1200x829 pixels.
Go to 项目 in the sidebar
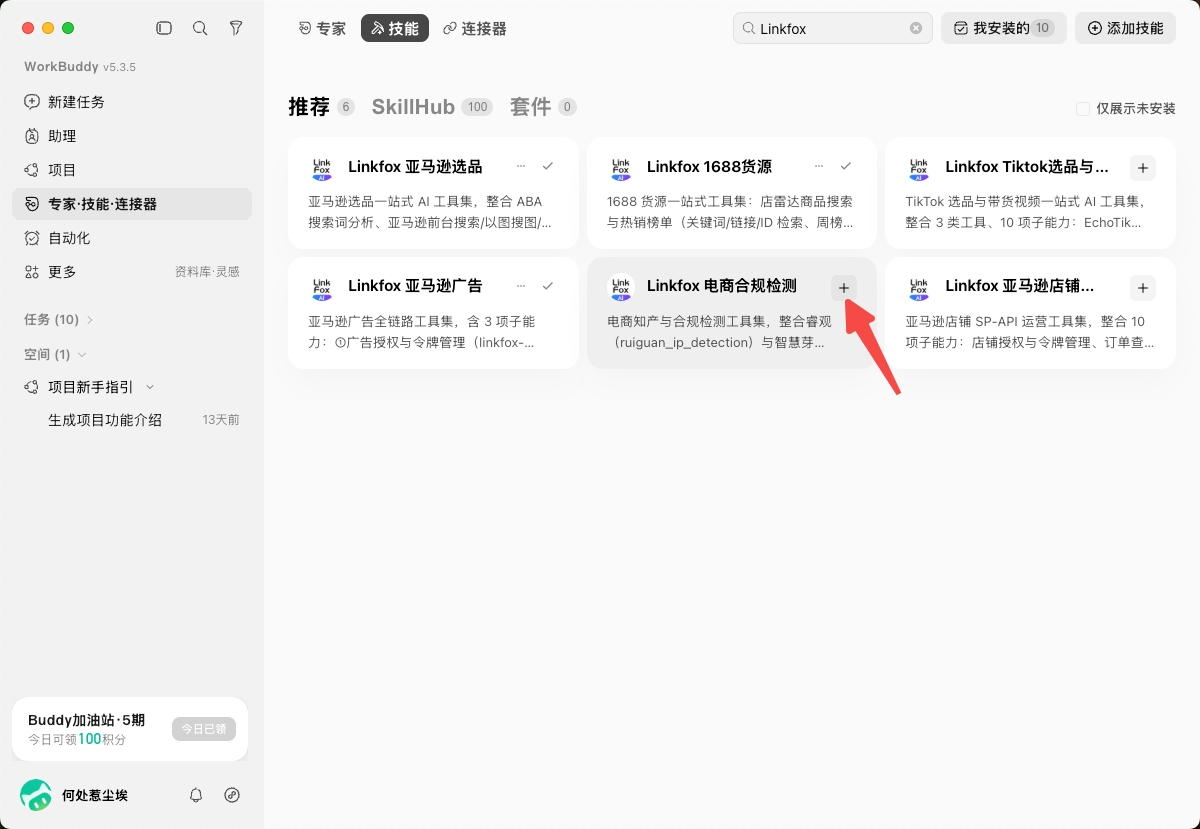132,170
